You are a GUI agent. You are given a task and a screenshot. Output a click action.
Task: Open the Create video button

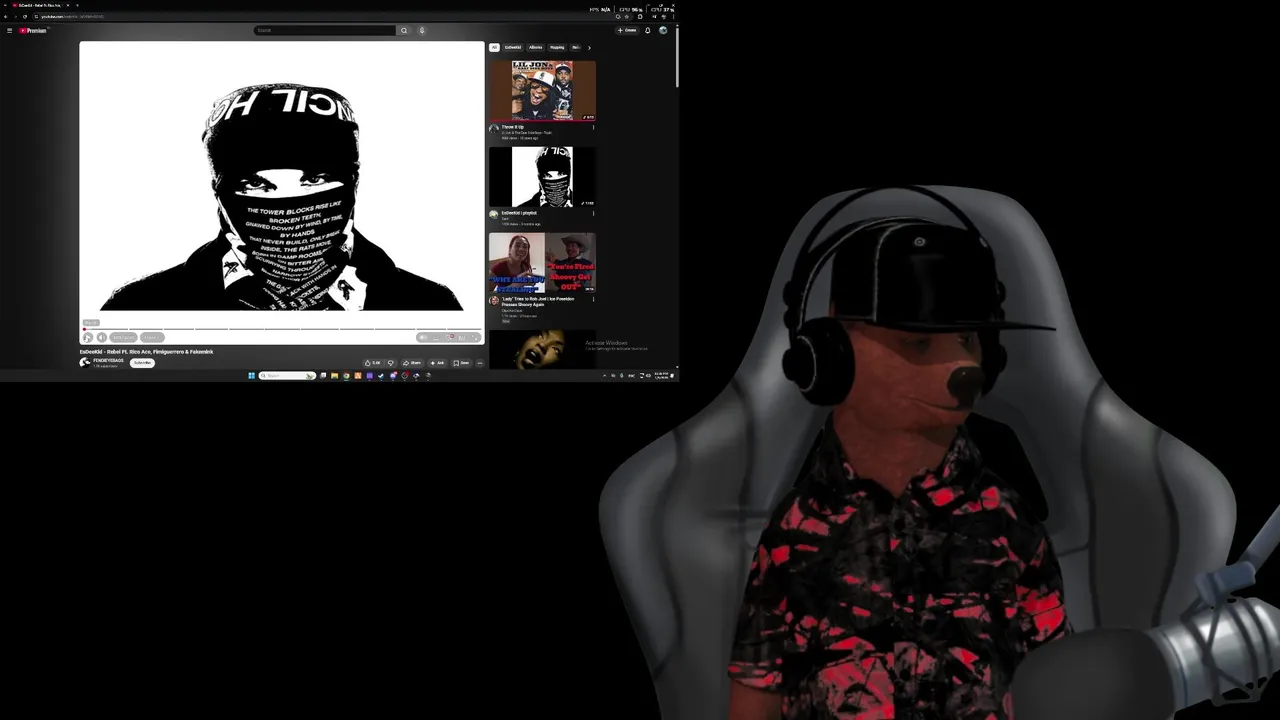627,30
